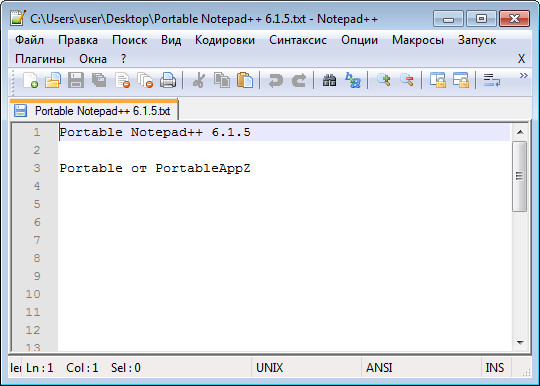Screen dimensions: 540x386
Task: Open a file with the folder icon
Action: [x=53, y=81]
